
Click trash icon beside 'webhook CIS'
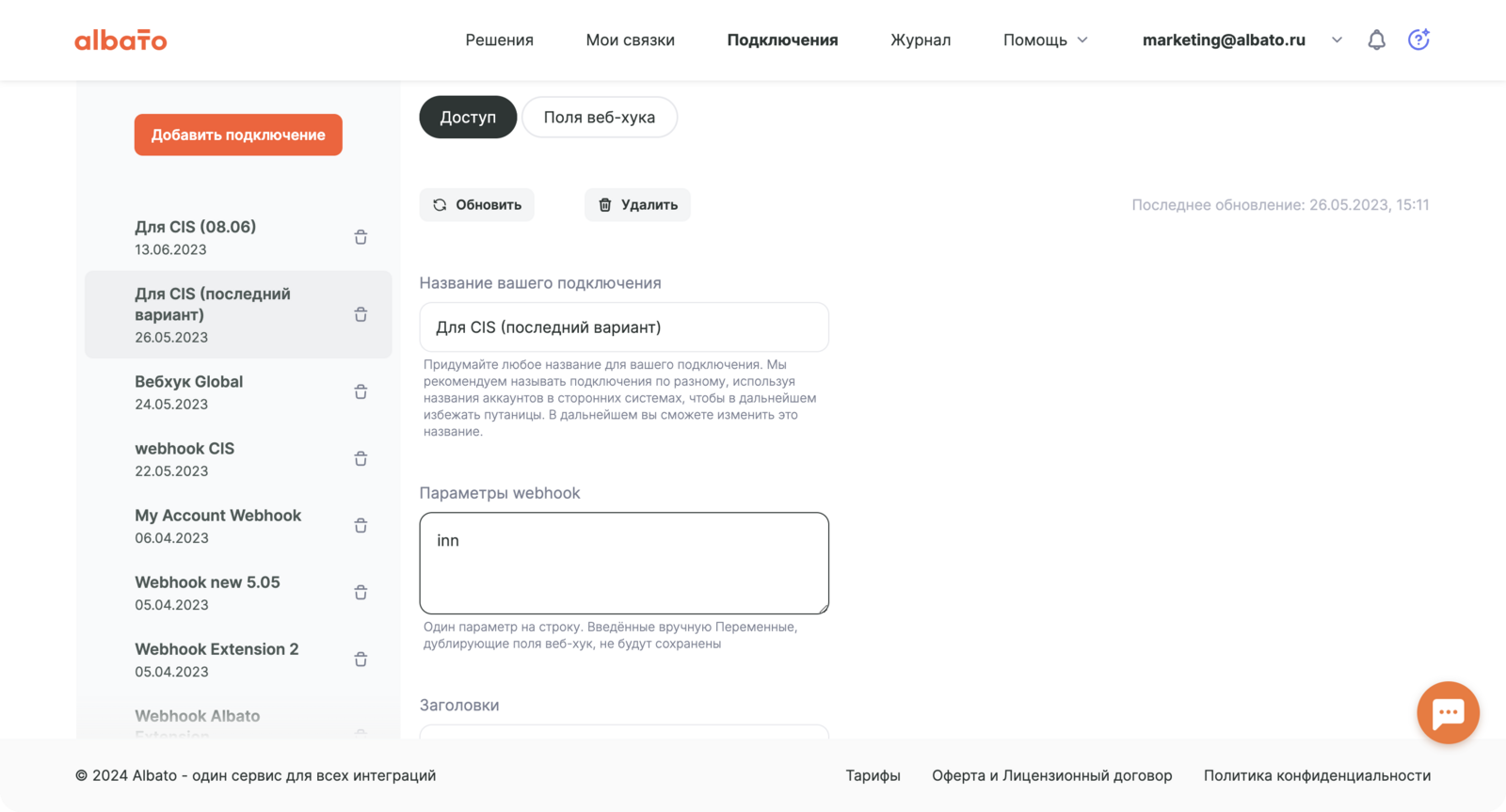[360, 458]
